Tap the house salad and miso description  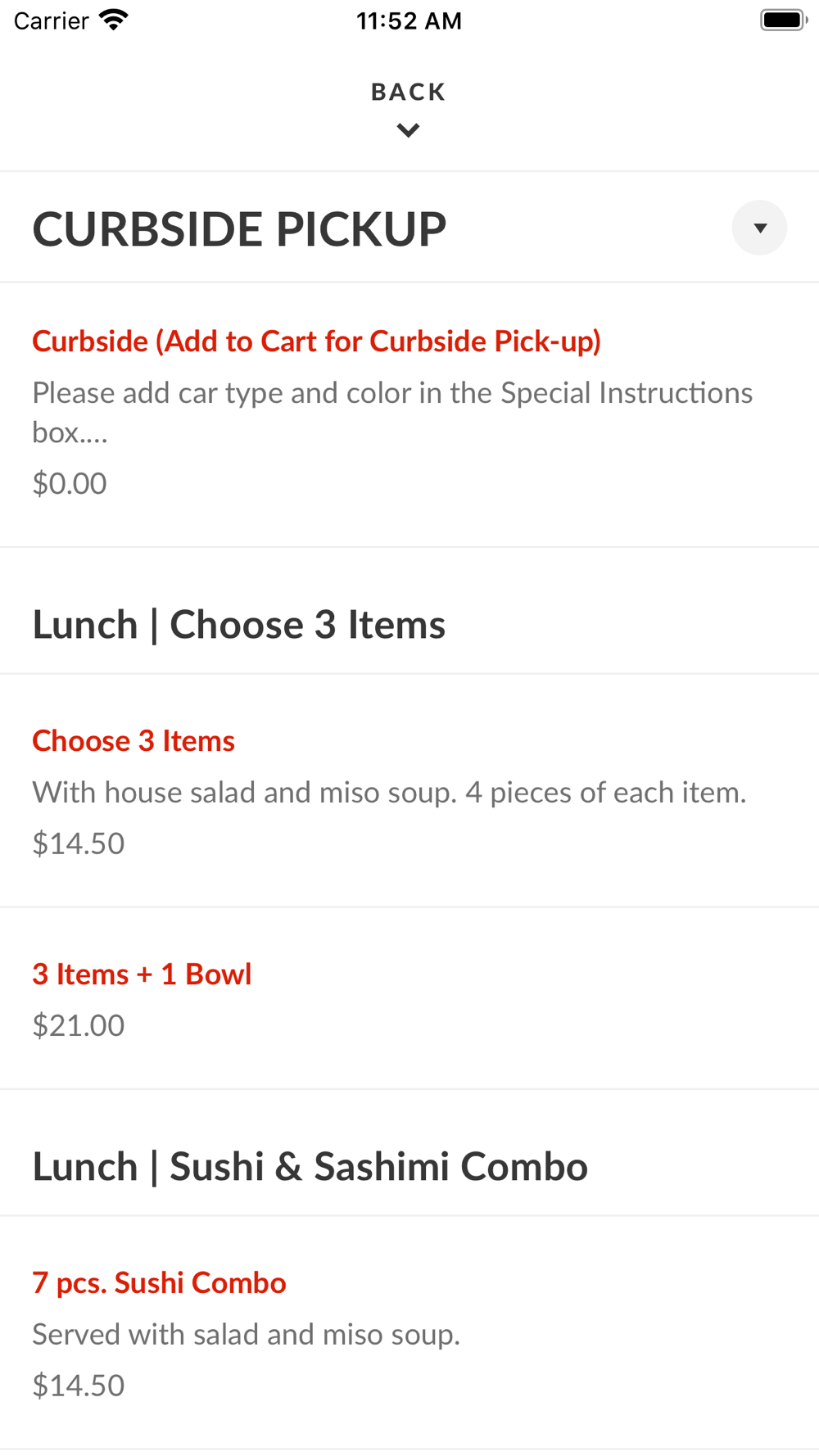389,793
